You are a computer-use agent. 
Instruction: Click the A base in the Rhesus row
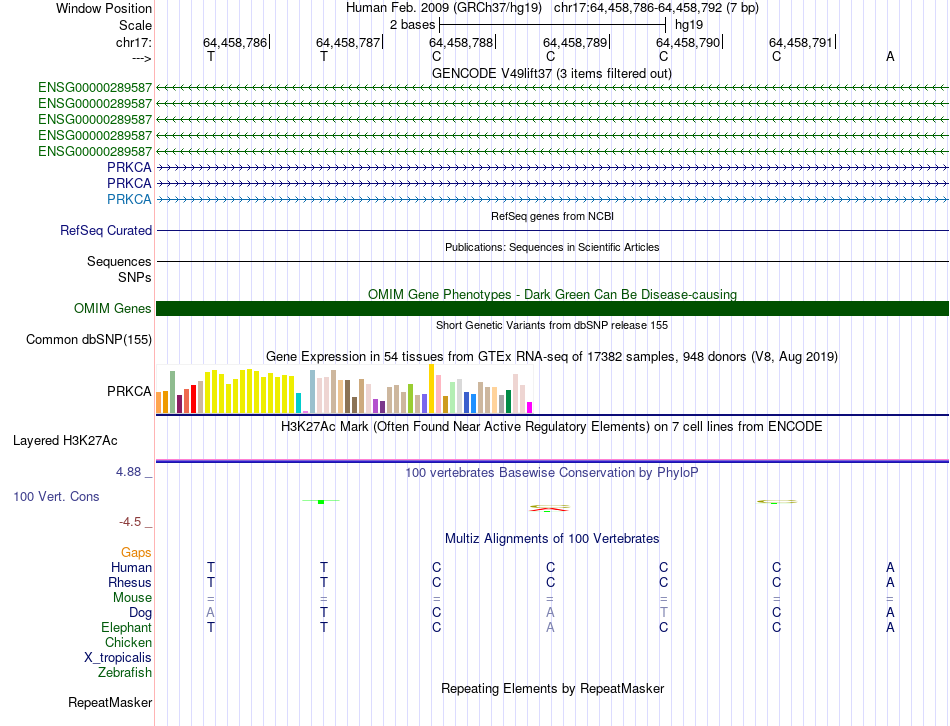pyautogui.click(x=890, y=582)
